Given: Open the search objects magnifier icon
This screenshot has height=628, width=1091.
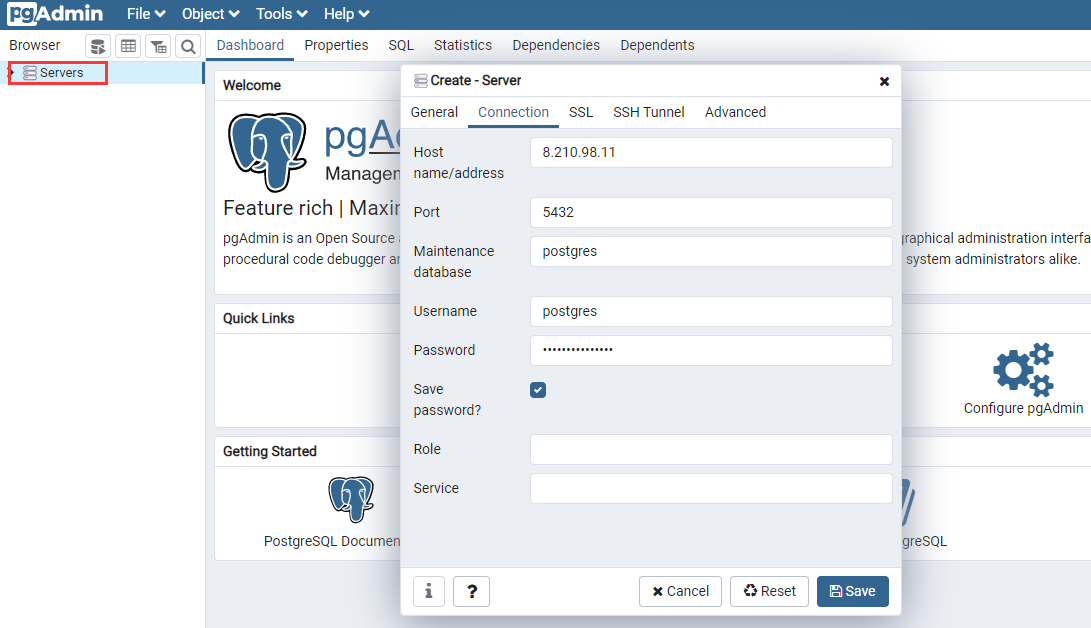Looking at the screenshot, I should point(188,46).
